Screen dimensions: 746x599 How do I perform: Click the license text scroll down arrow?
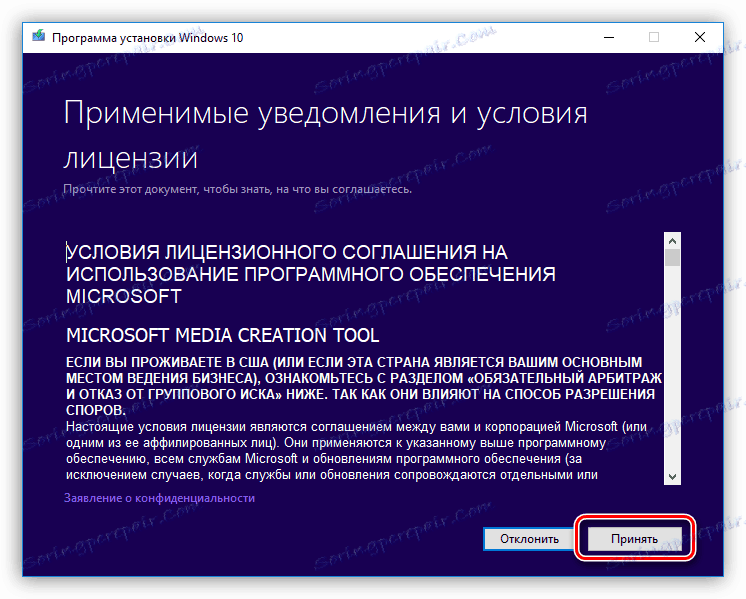click(x=672, y=476)
